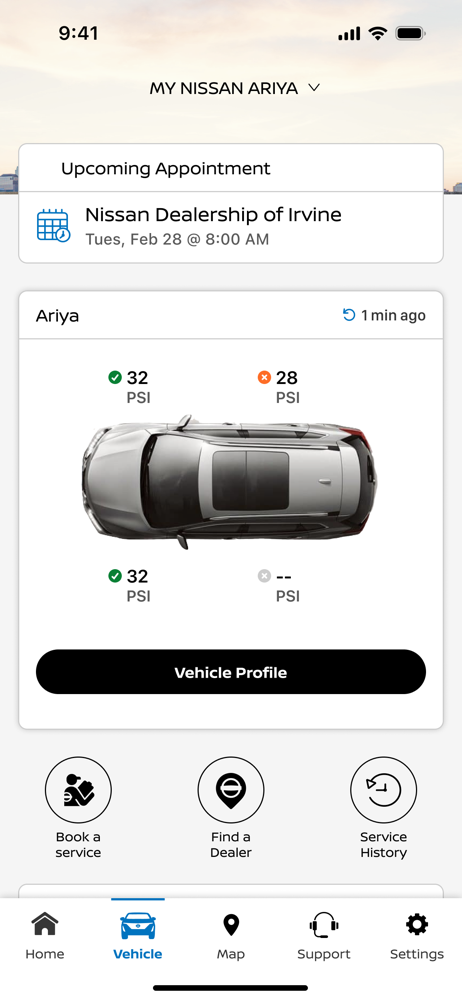Switch to the Map tab
The height and width of the screenshot is (1000, 462).
pos(230,936)
